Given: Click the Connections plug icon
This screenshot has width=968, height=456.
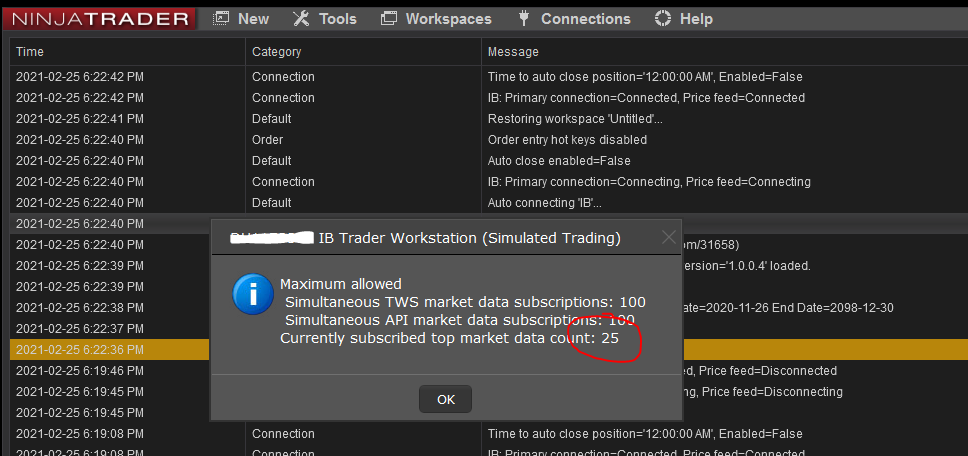Looking at the screenshot, I should (x=523, y=18).
